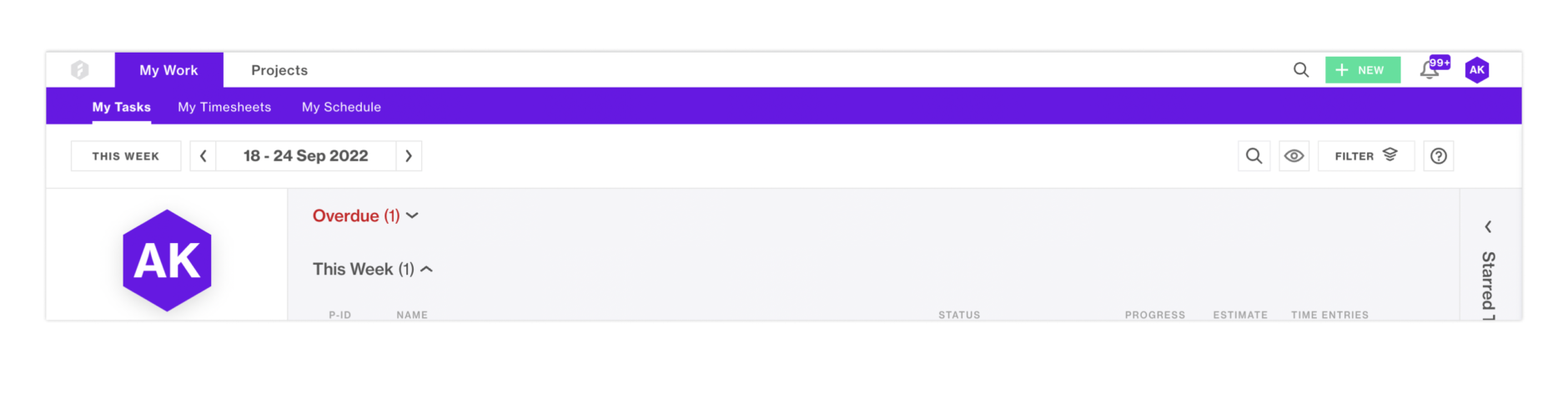The height and width of the screenshot is (405, 1568).
Task: Open the My Timesheets subtab
Action: point(224,107)
